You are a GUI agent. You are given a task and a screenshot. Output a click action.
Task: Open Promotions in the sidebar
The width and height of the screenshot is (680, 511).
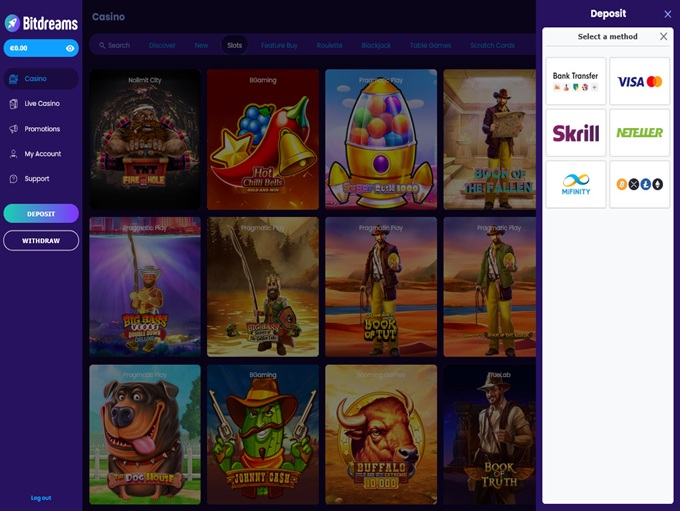41,129
